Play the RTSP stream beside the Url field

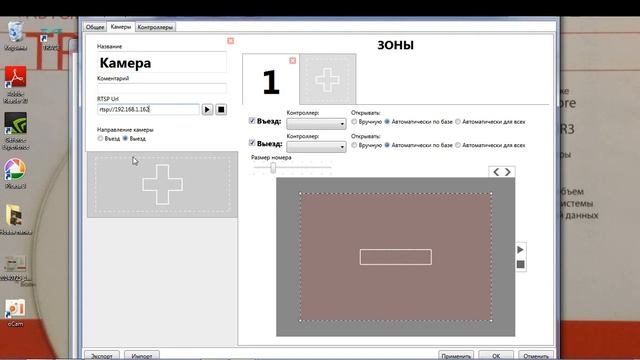207,109
